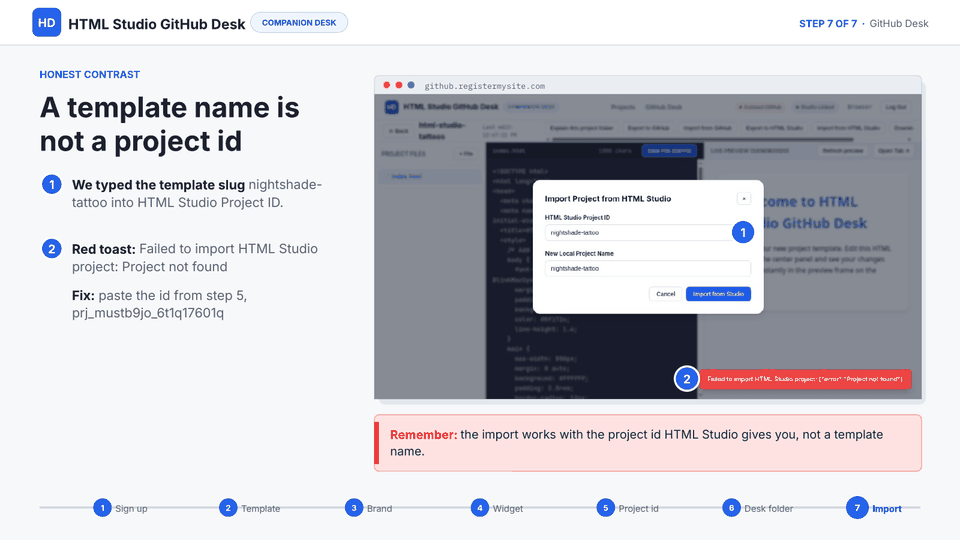Go to step 4 Widget

[497, 508]
